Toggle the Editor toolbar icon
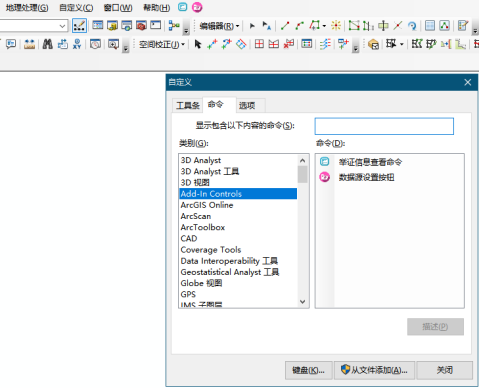The width and height of the screenshot is (479, 388). tap(79, 26)
